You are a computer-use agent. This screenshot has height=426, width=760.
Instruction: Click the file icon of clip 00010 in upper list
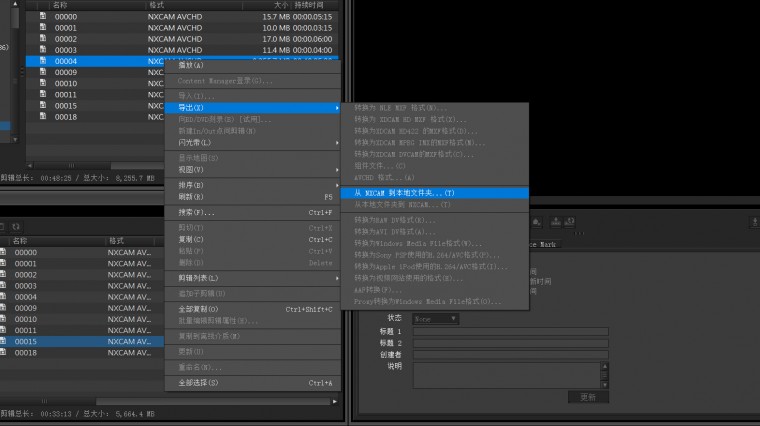(x=43, y=83)
